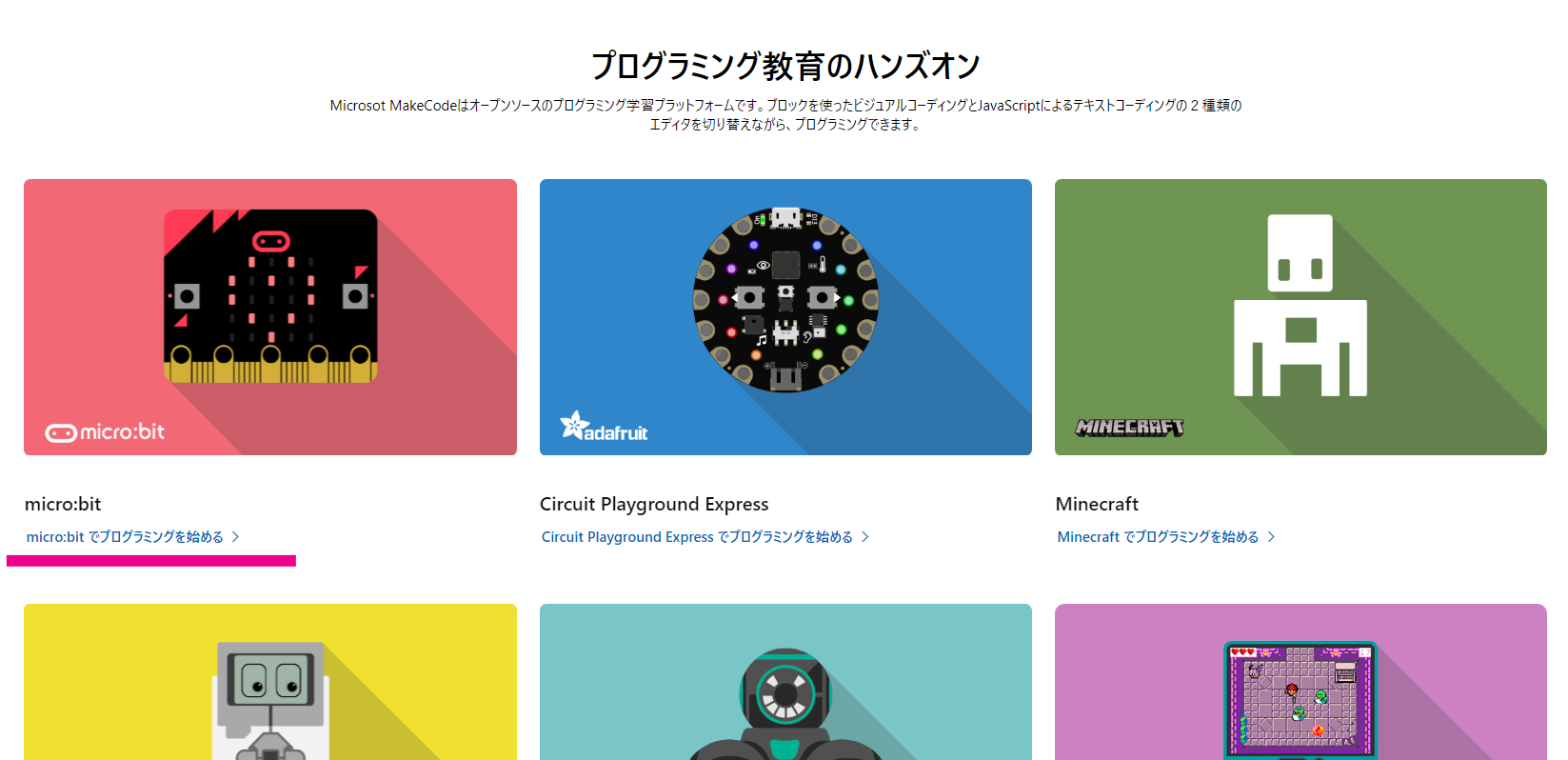
Task: Click the round Circuit Playground board illustration
Action: [x=785, y=299]
